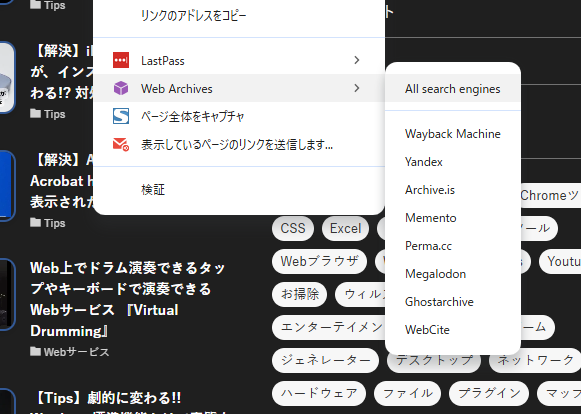The width and height of the screenshot is (581, 414).
Task: Select Megalodon in submenu
Action: coord(453,274)
